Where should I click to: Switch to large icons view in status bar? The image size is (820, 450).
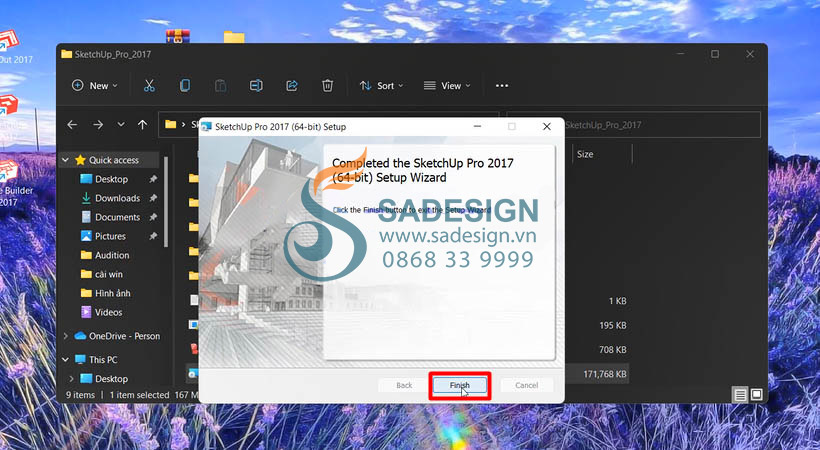tap(756, 395)
